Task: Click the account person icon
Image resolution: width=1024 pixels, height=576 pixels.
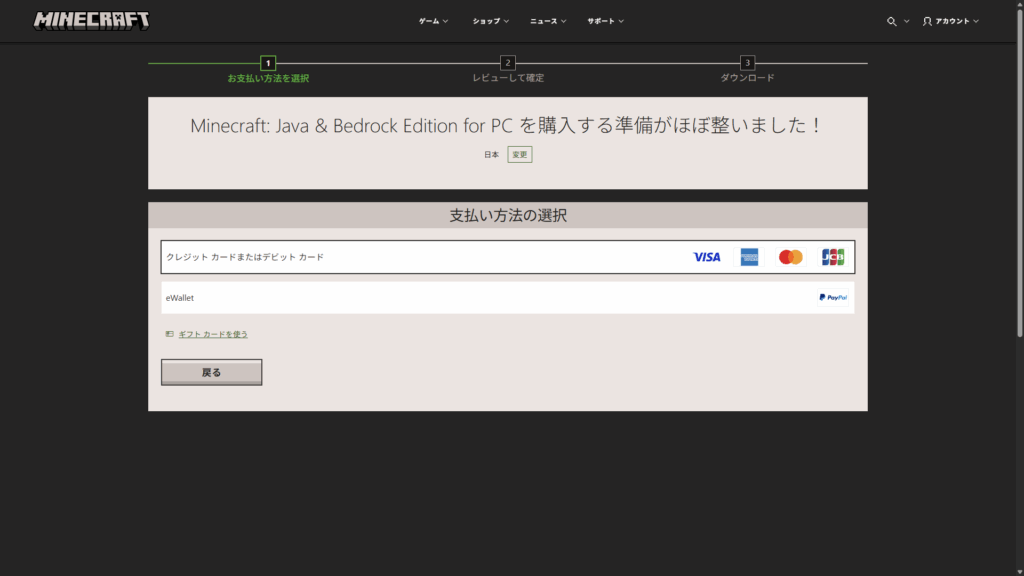Action: (x=927, y=22)
